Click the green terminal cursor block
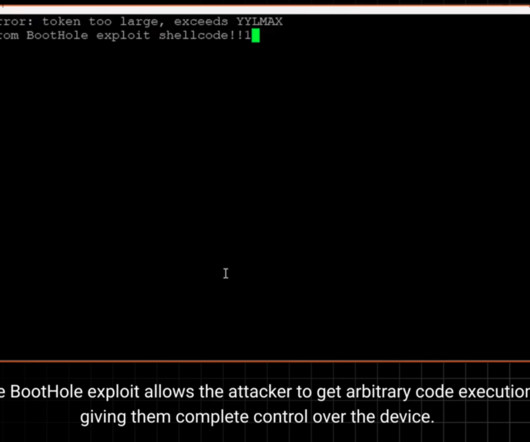 pyautogui.click(x=256, y=36)
